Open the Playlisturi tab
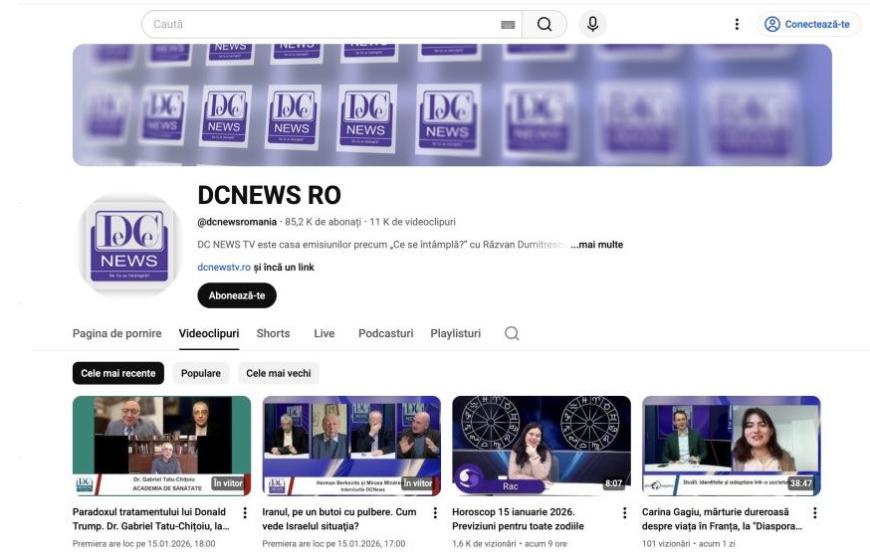 coord(455,334)
